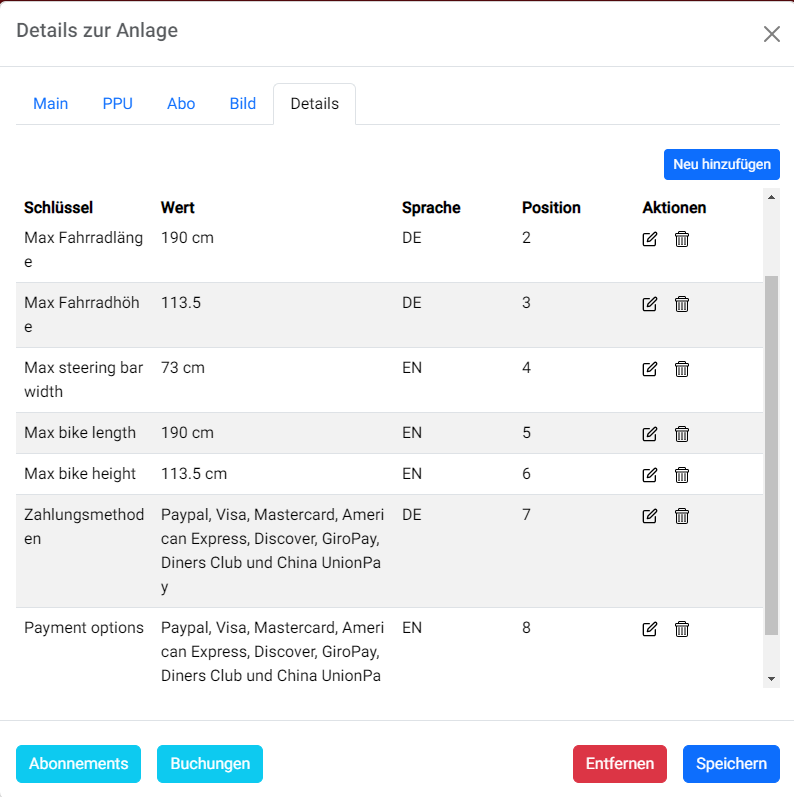The height and width of the screenshot is (797, 794).
Task: Delete the Payment options entry
Action: (682, 629)
